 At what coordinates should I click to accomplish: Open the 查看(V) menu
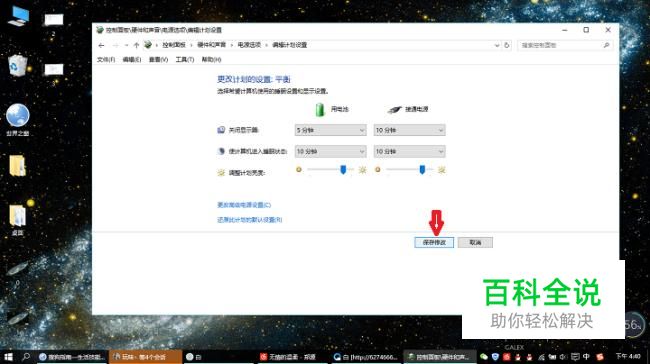[x=158, y=60]
